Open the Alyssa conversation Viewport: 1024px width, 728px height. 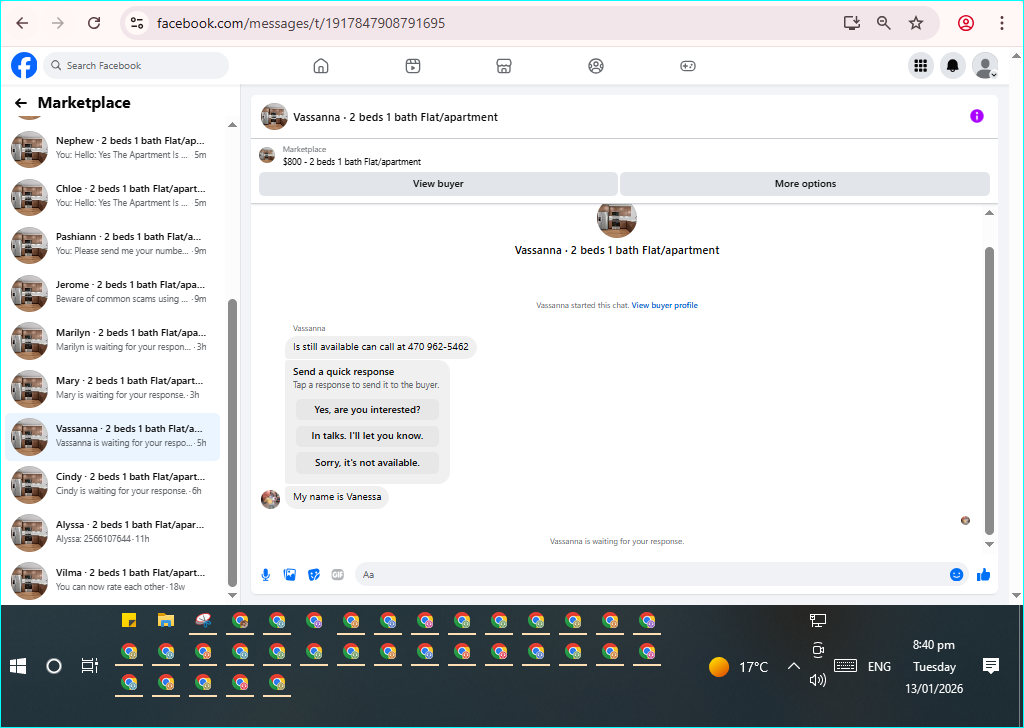[x=112, y=532]
